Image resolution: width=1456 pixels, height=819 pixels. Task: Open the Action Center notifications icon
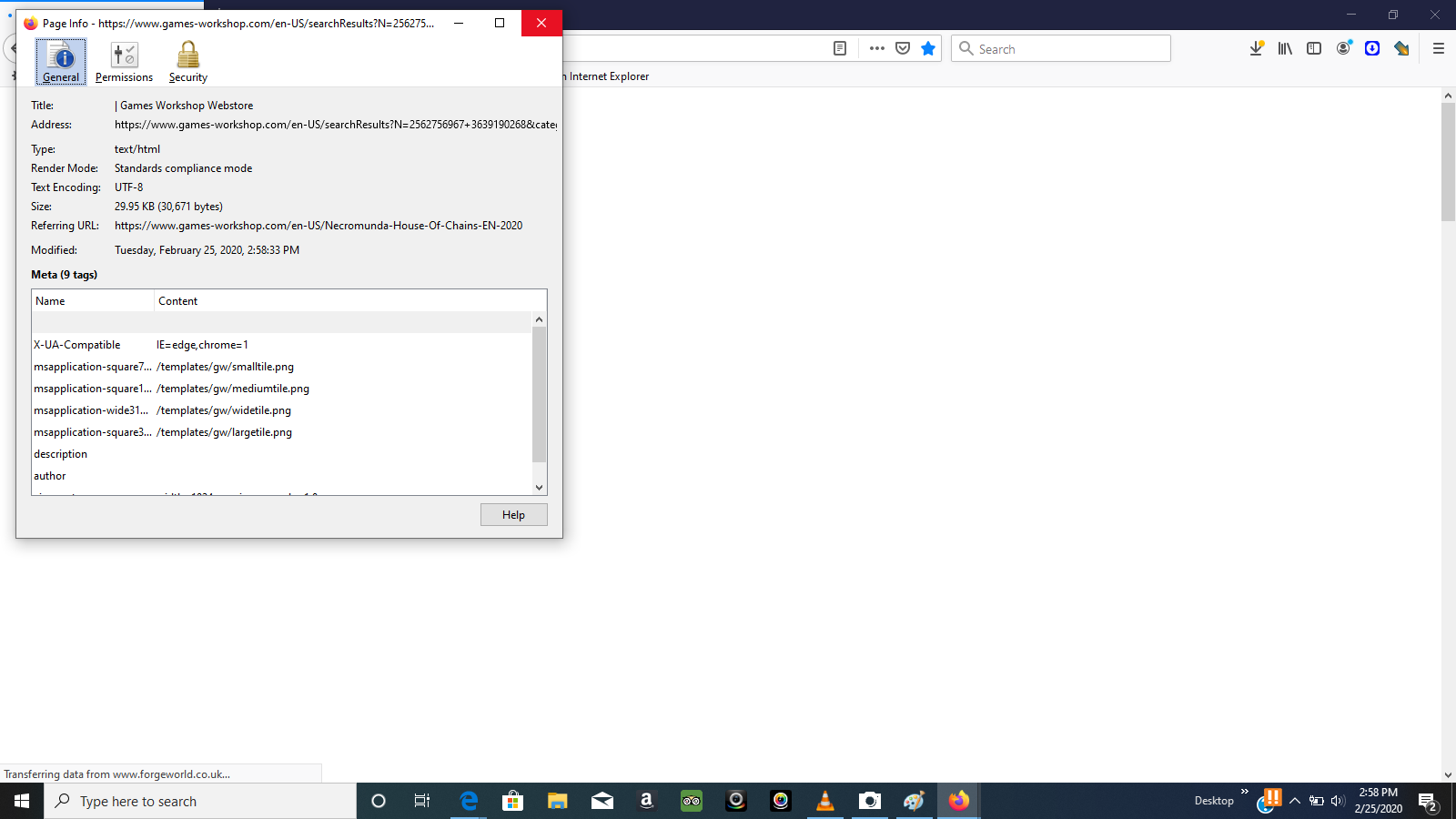[1429, 802]
